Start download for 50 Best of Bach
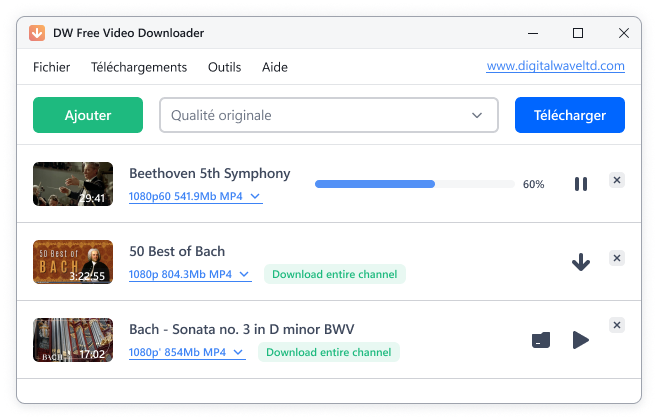 580,262
